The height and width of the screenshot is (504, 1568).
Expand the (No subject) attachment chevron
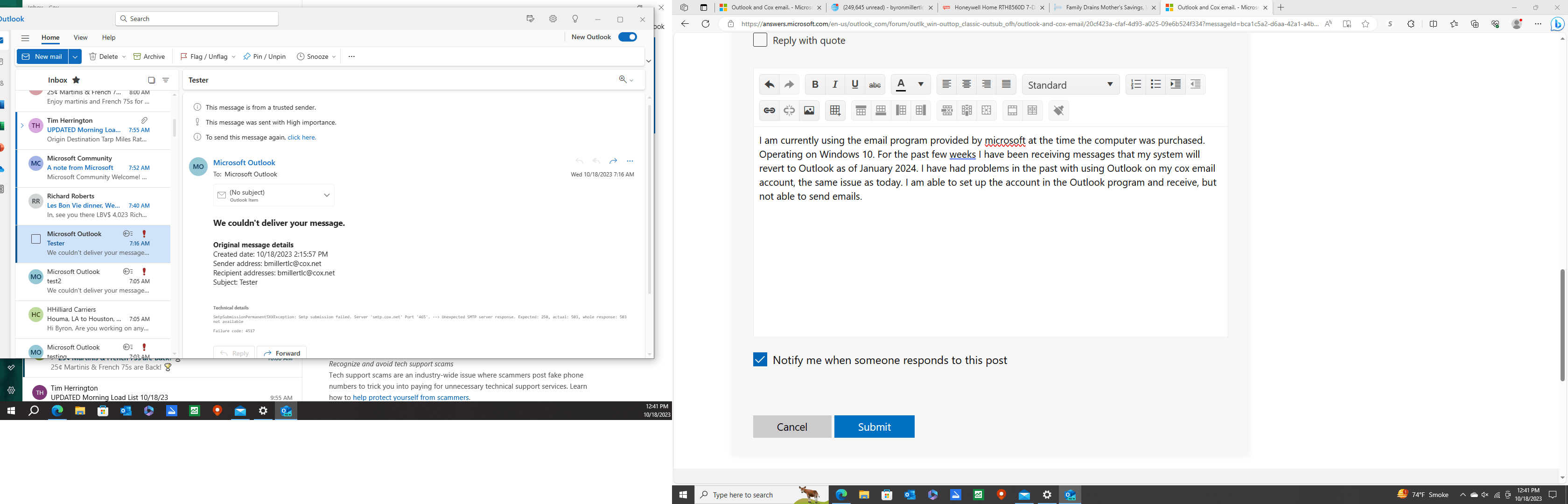(327, 196)
